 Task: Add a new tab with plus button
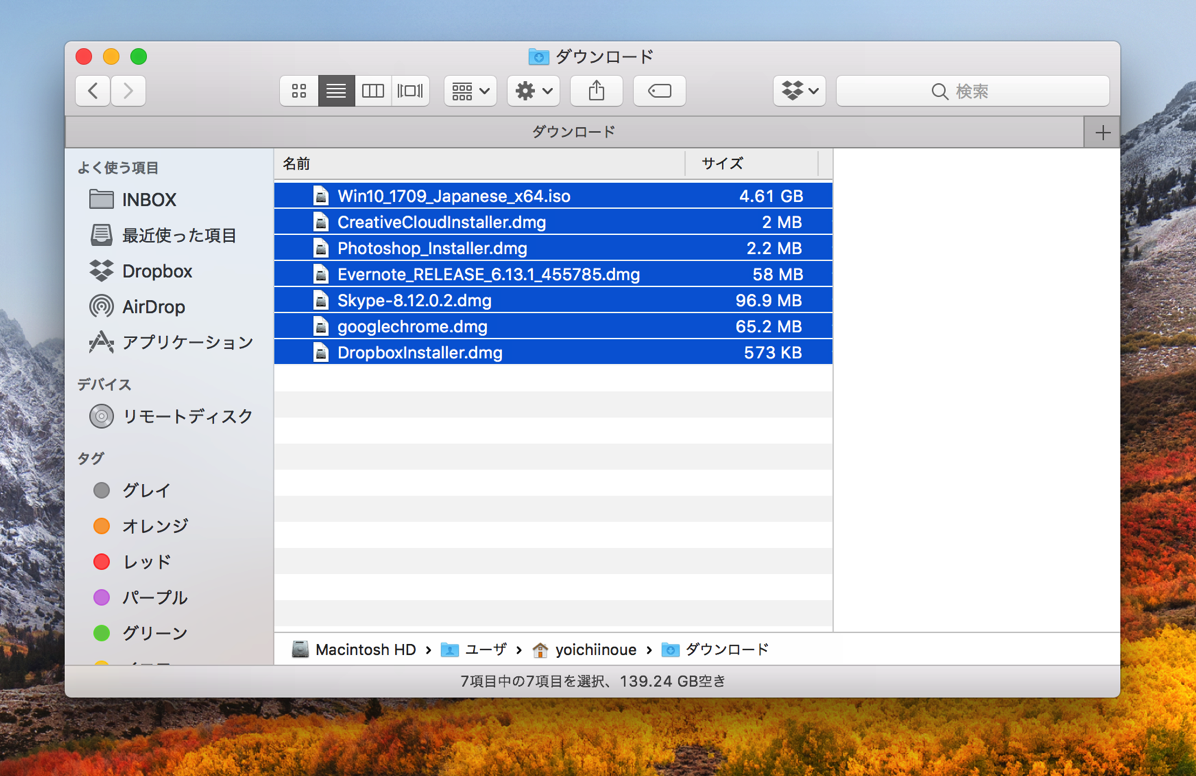(1102, 133)
